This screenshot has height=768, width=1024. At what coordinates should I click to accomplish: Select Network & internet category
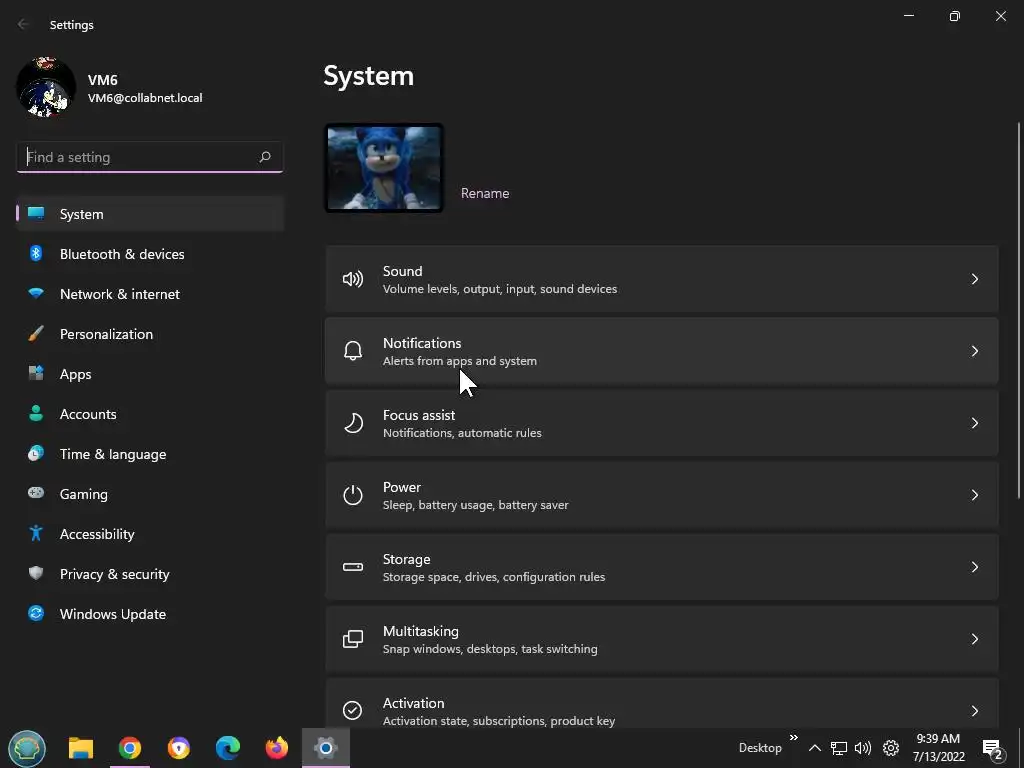[x=150, y=294]
